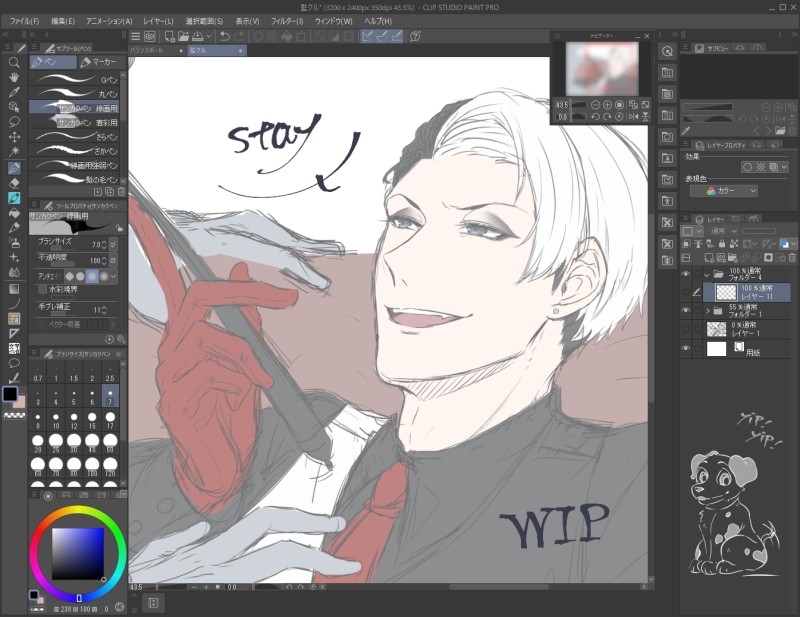This screenshot has height=617, width=800.
Task: Create new canvas from the command bar
Action: pyautogui.click(x=169, y=36)
